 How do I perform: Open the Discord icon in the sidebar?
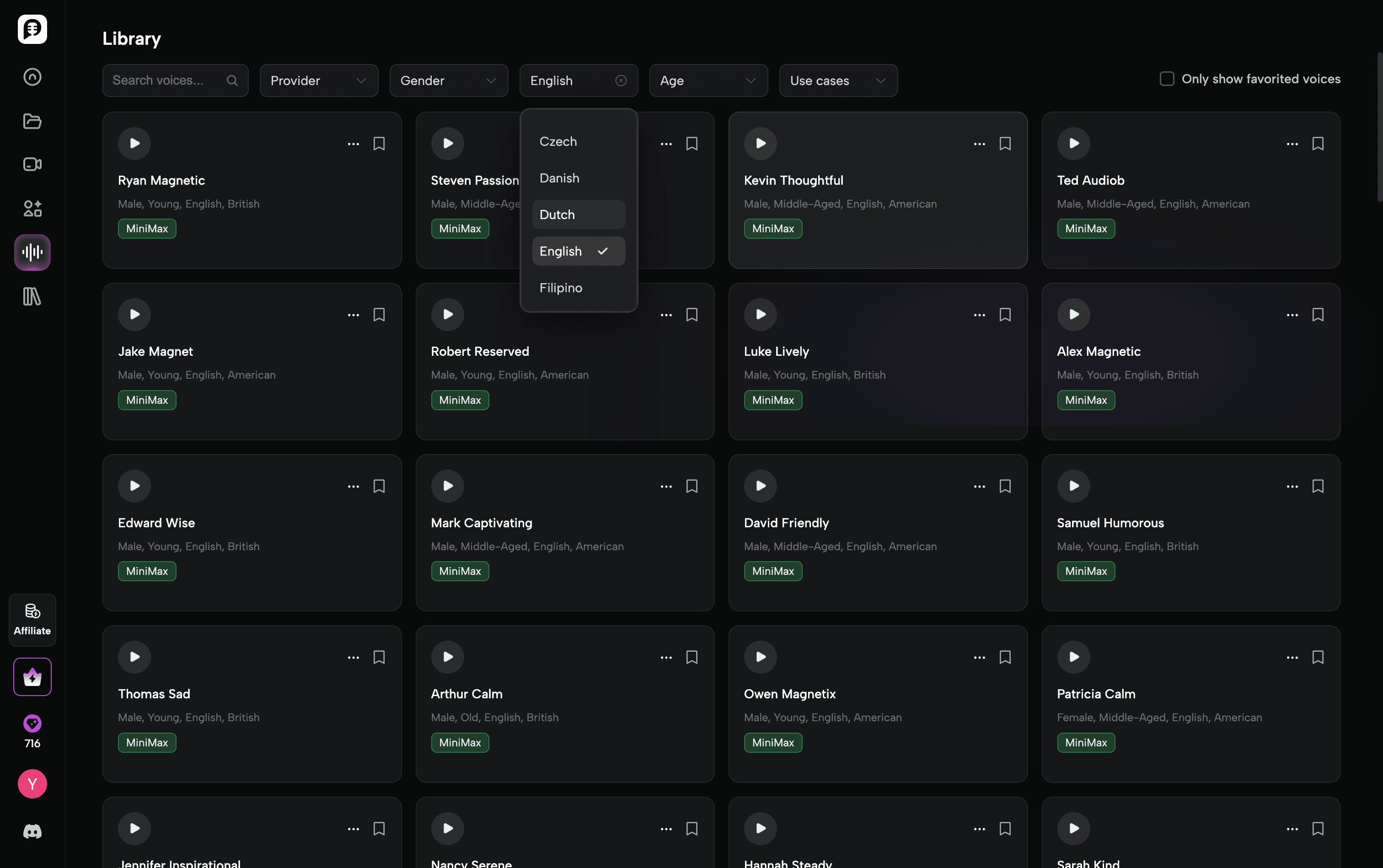tap(32, 831)
